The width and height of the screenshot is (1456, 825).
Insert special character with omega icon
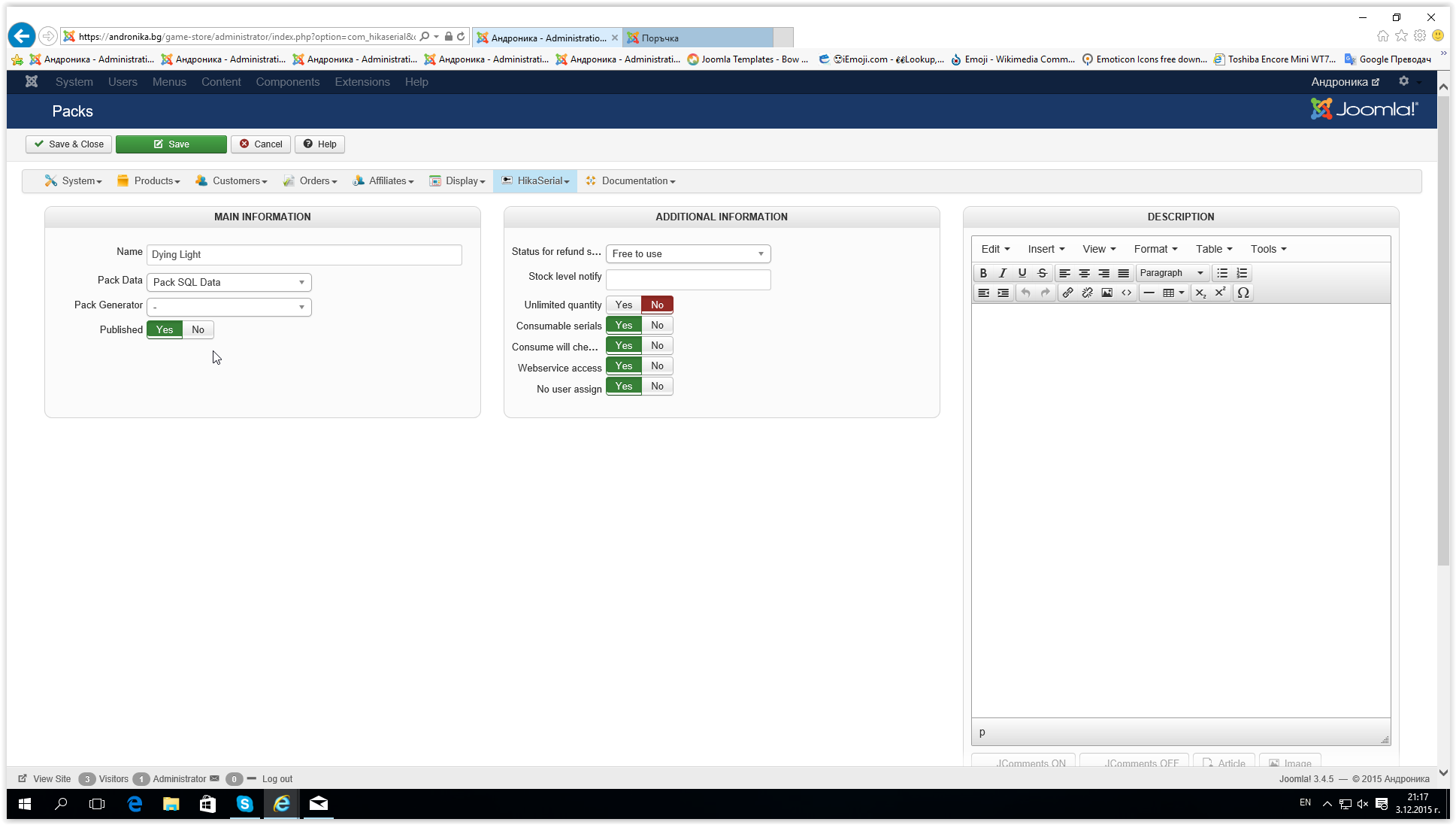(x=1243, y=293)
